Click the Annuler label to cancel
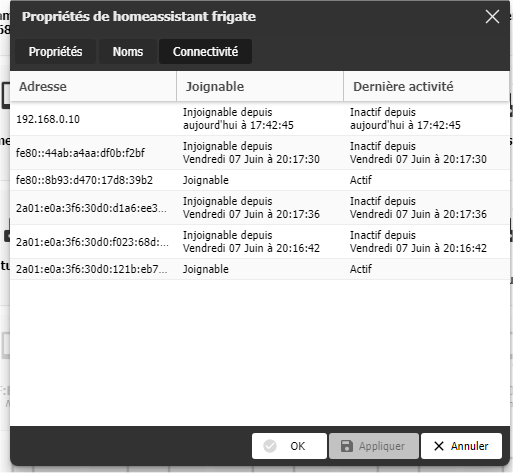 point(469,446)
